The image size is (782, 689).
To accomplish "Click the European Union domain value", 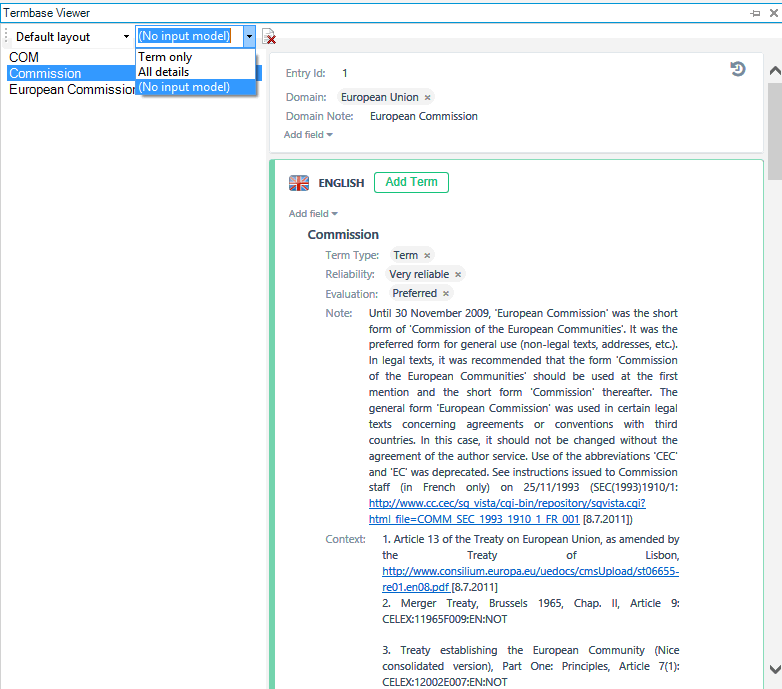I will 380,97.
